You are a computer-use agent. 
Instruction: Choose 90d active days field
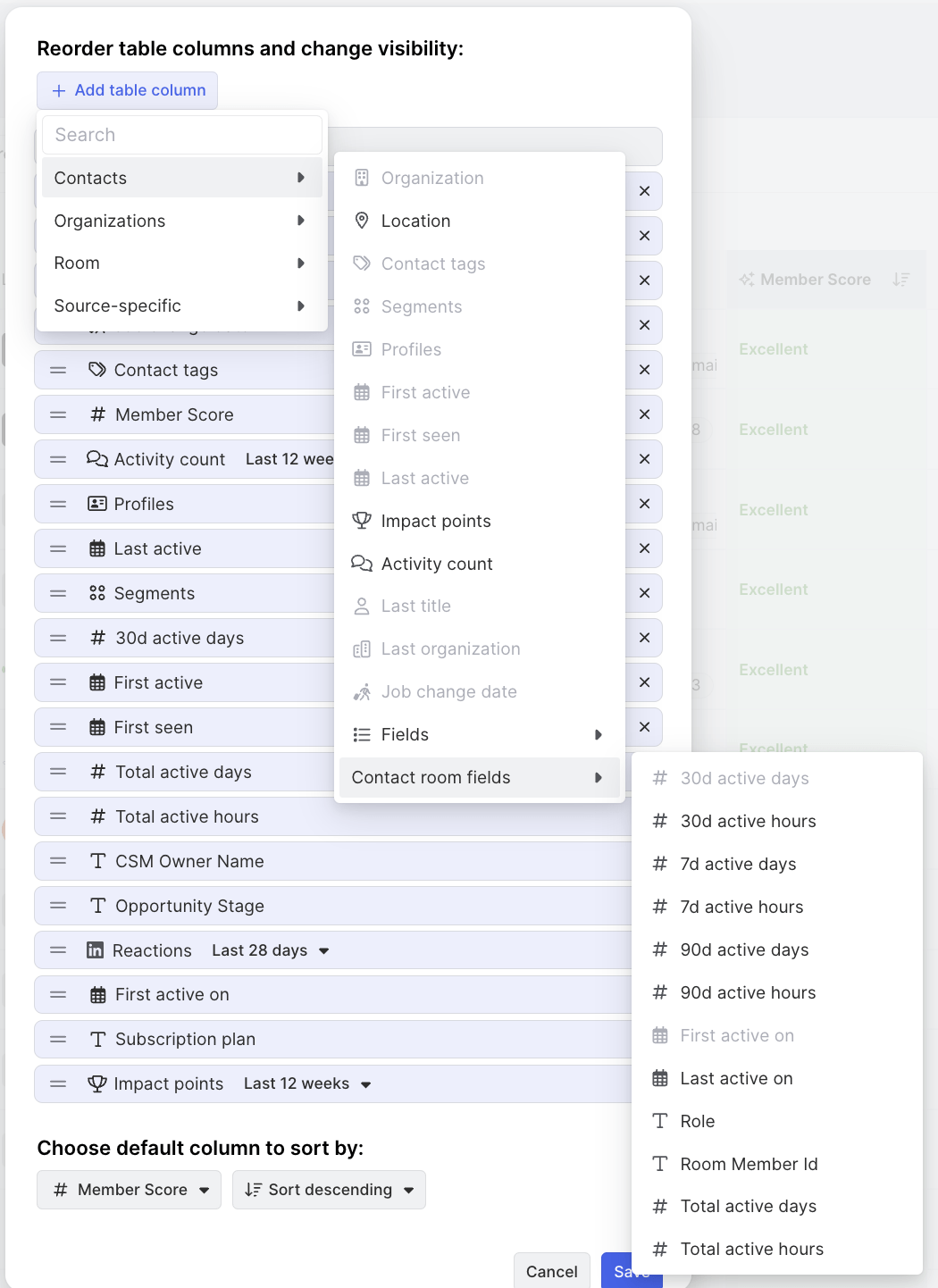click(x=777, y=949)
